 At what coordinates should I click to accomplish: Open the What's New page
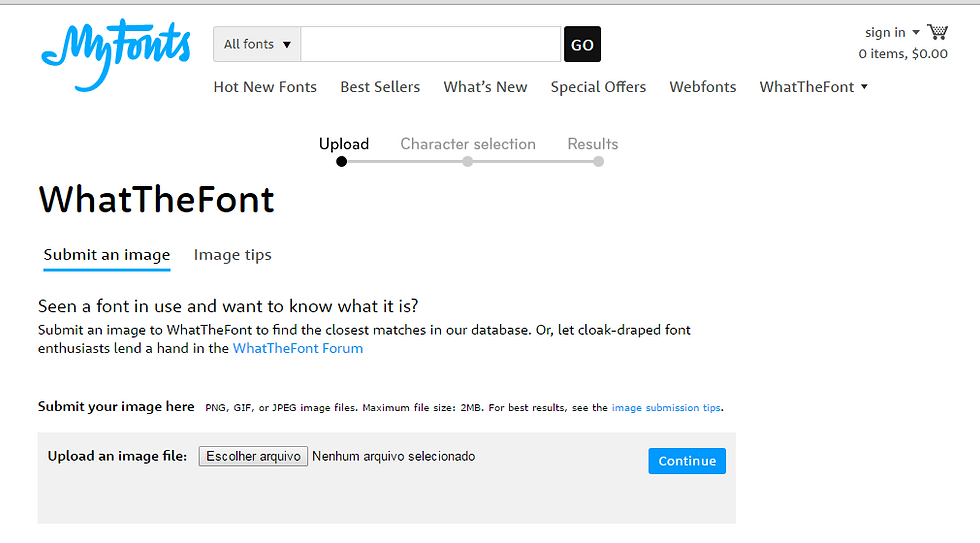tap(486, 87)
